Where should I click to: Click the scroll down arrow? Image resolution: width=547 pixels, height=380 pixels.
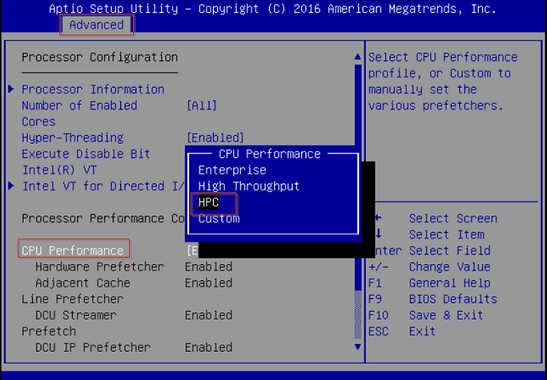point(358,347)
